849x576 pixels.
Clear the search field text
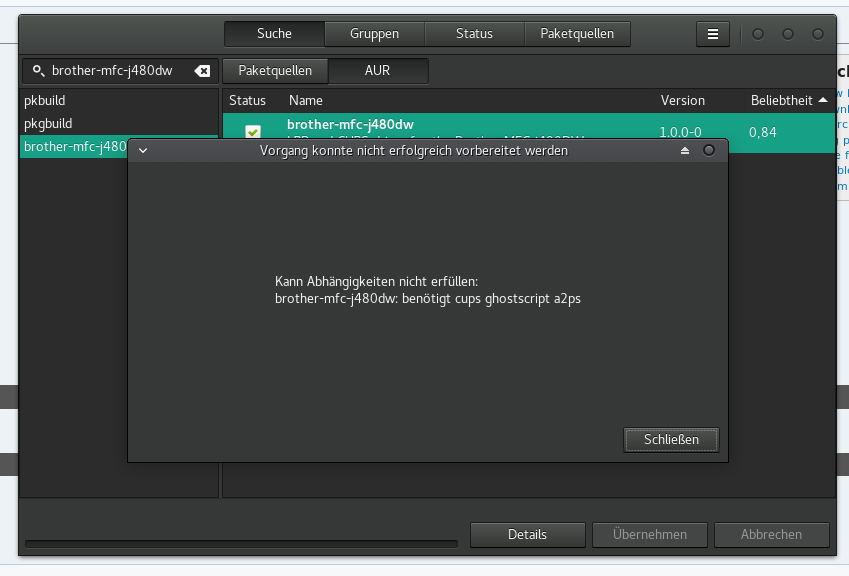202,71
